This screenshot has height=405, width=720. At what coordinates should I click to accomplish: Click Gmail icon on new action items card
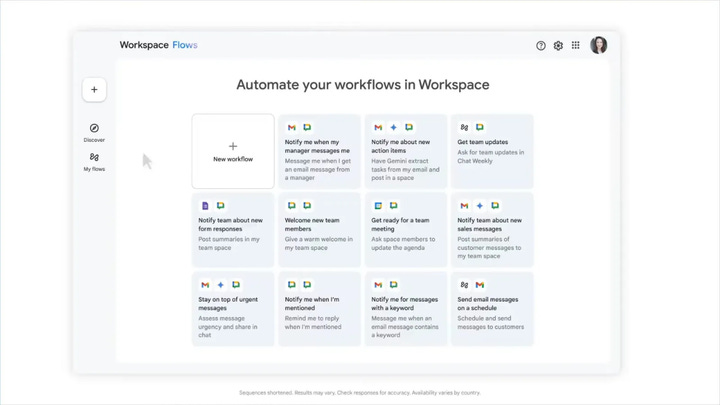378,127
